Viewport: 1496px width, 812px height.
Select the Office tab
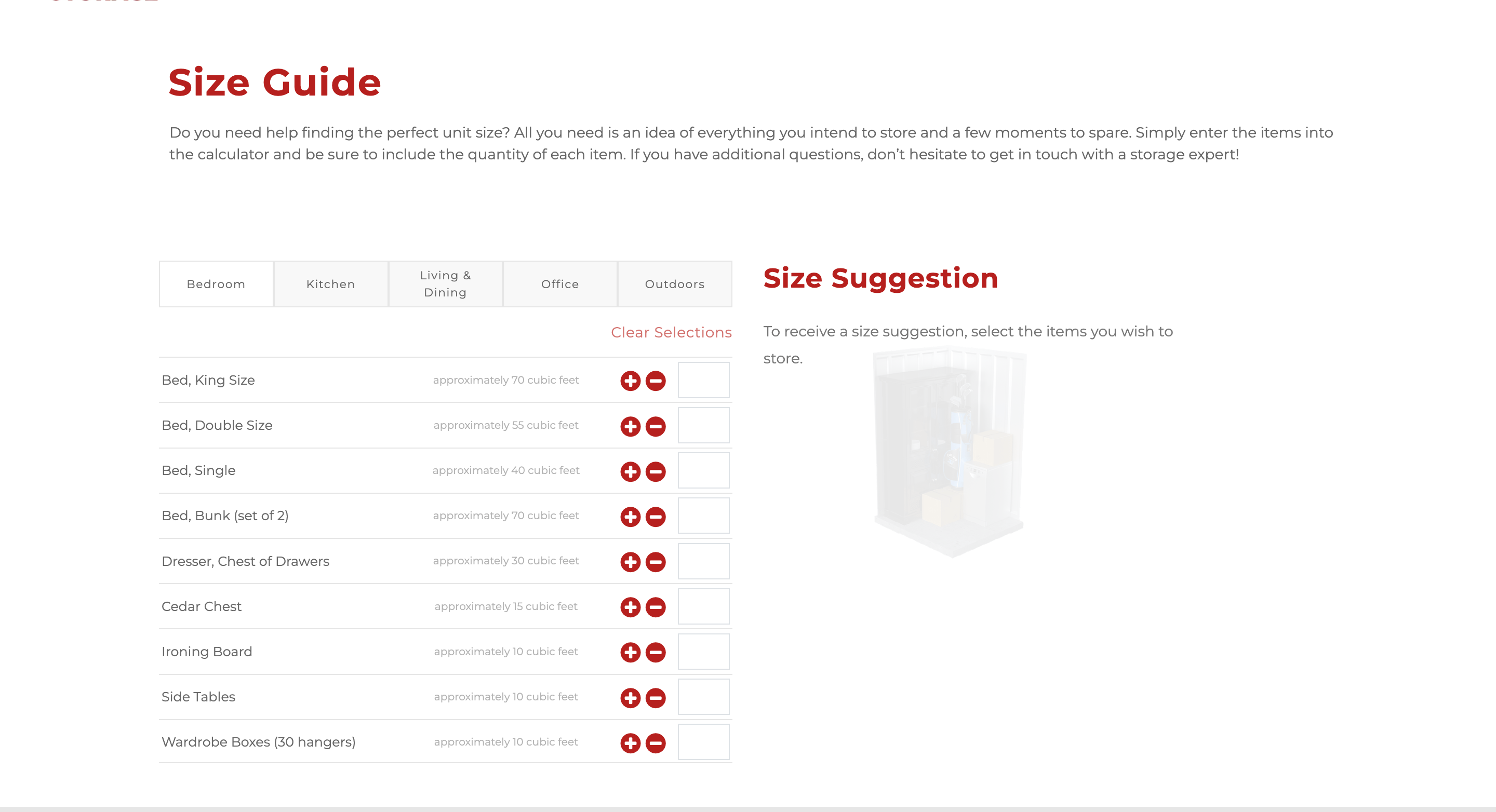click(560, 284)
